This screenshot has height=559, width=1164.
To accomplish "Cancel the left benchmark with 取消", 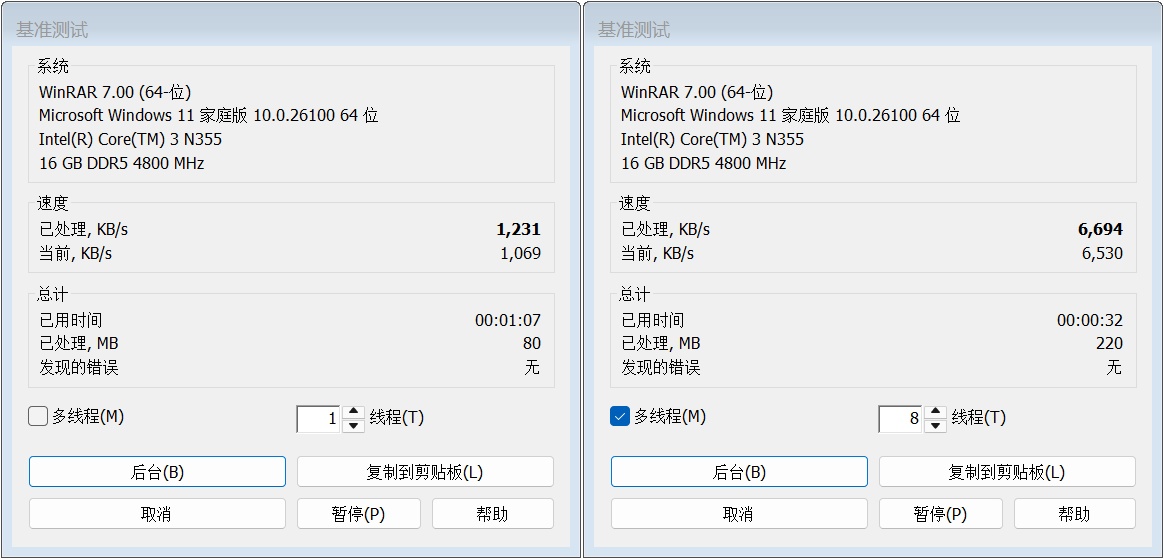I will click(157, 514).
